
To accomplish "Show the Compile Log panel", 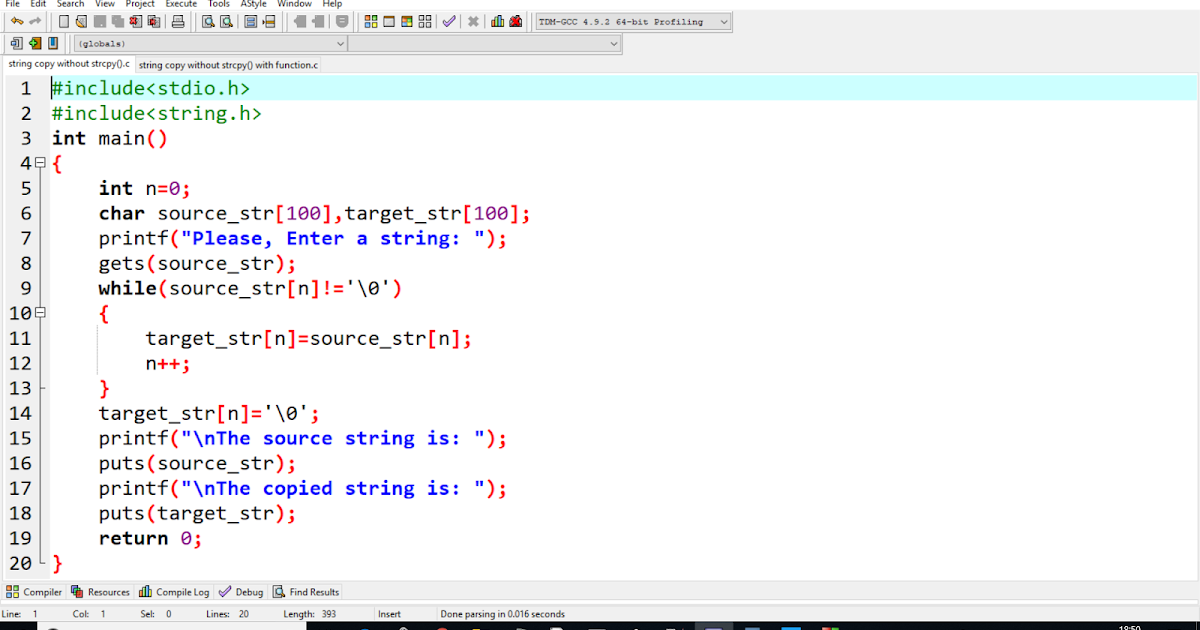I will 174,591.
